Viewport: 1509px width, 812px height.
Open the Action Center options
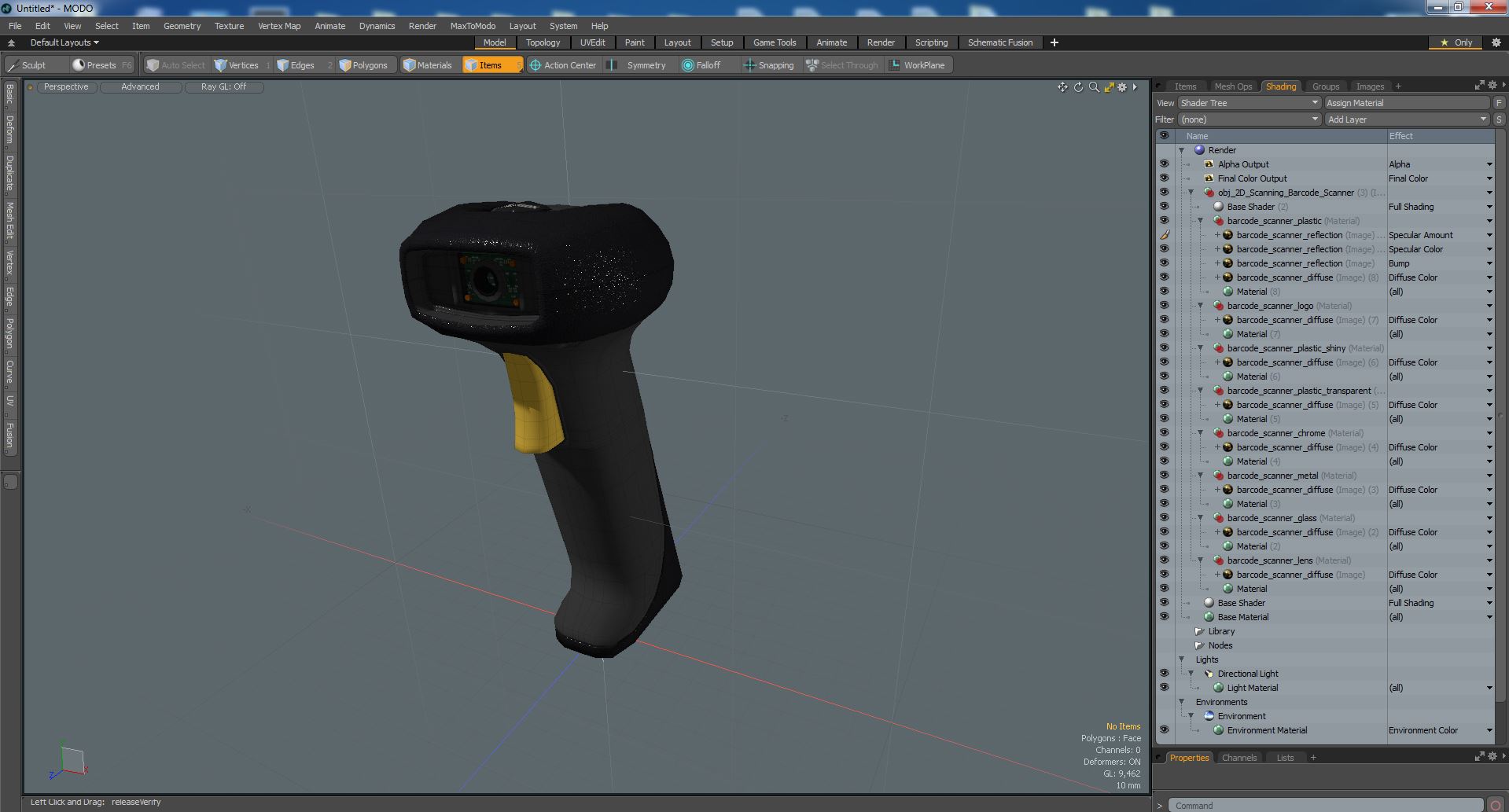[x=563, y=65]
